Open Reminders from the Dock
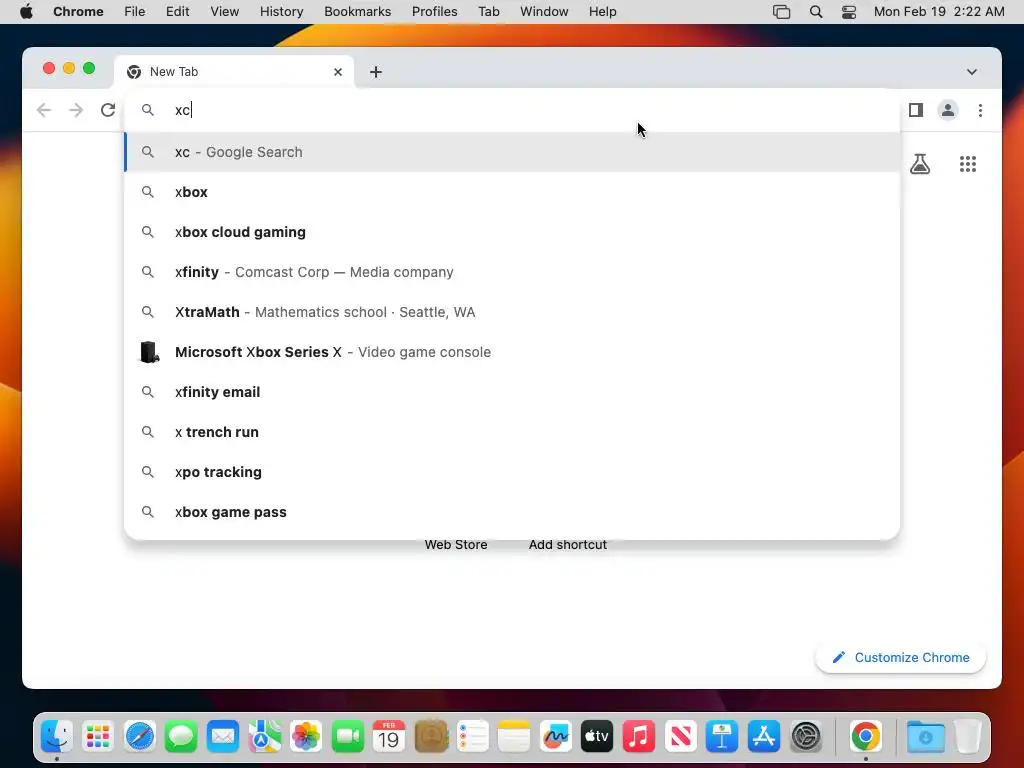The height and width of the screenshot is (768, 1024). tap(472, 737)
